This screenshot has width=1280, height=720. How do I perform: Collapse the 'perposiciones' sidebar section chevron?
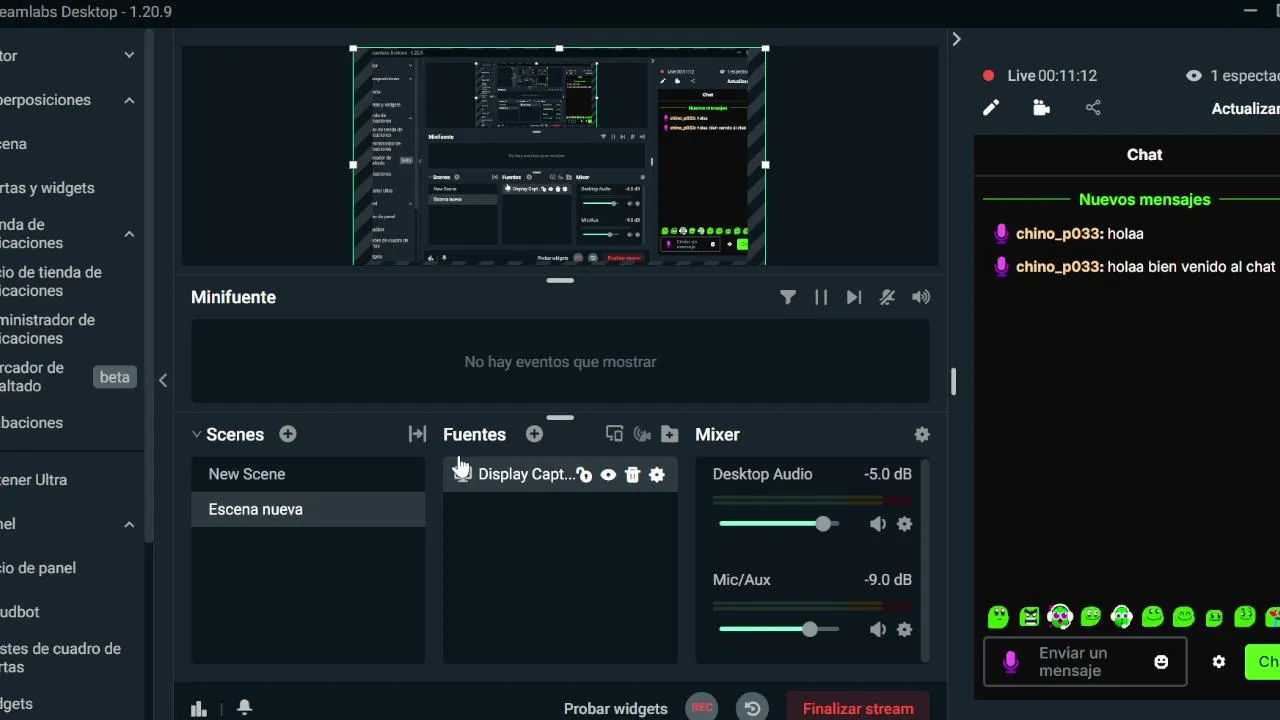coord(129,100)
